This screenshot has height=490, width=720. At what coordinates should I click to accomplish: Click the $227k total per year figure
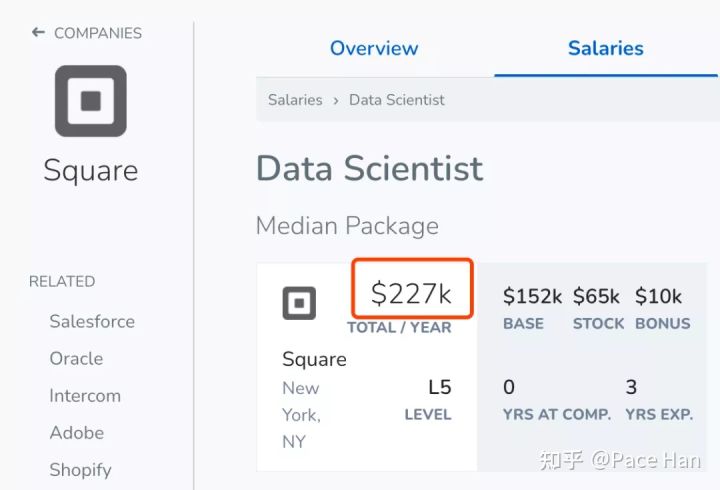coord(411,294)
